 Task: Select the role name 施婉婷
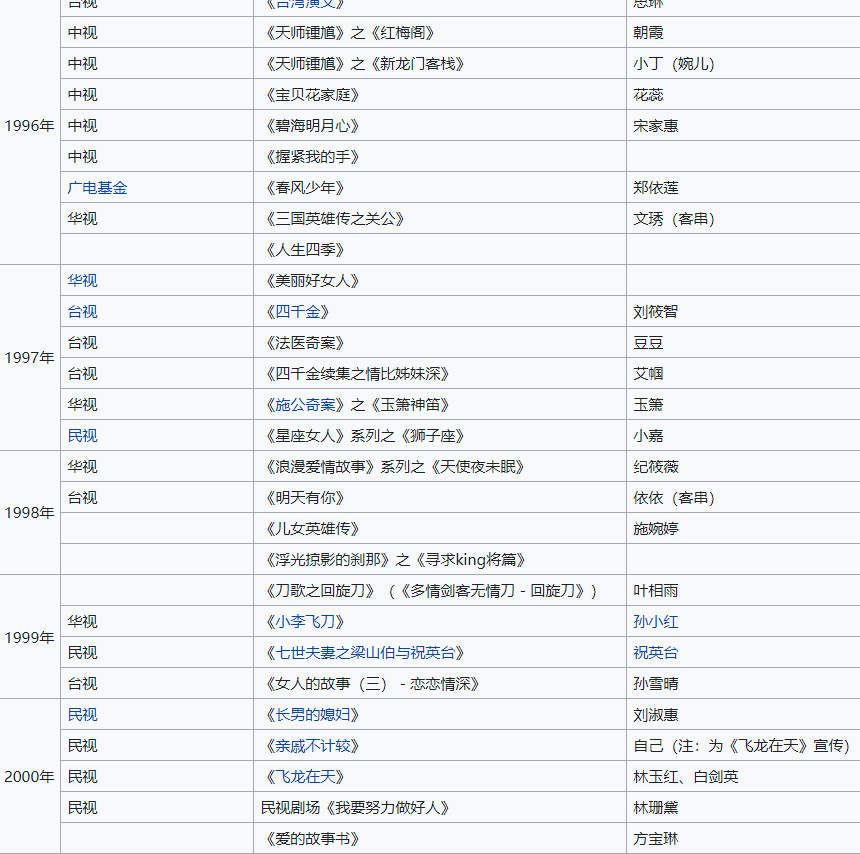pos(655,529)
